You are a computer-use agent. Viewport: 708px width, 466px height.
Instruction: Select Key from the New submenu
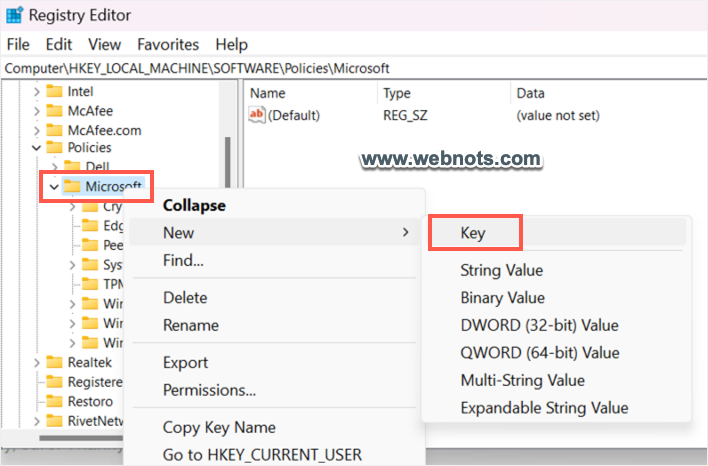point(473,233)
